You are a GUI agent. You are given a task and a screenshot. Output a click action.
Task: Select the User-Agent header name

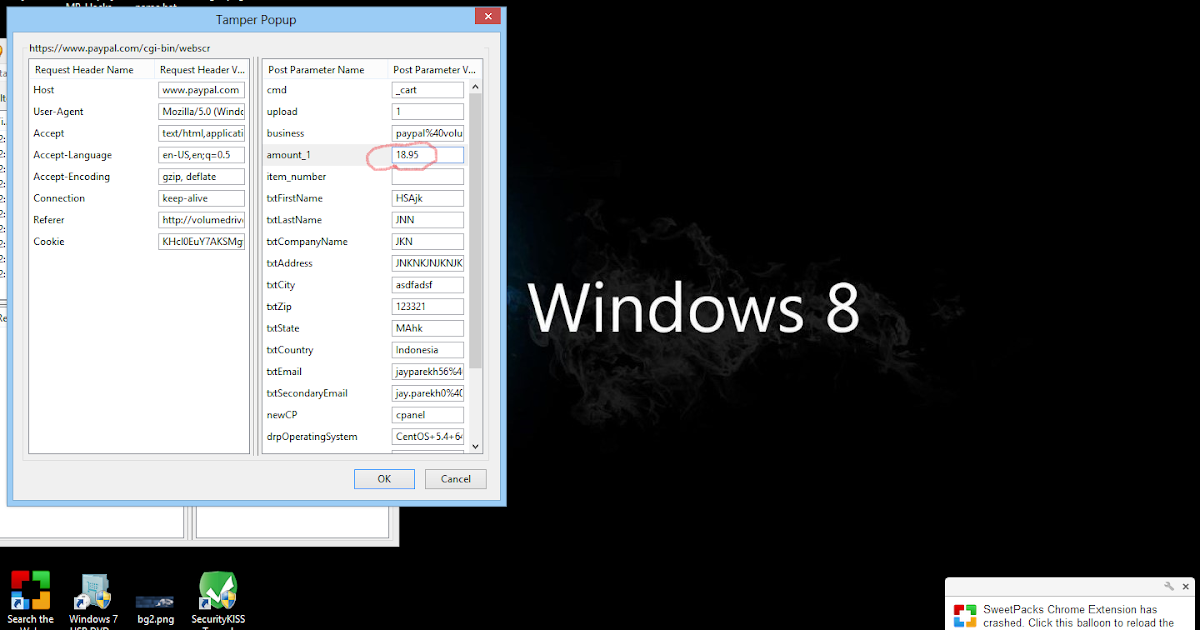(58, 112)
